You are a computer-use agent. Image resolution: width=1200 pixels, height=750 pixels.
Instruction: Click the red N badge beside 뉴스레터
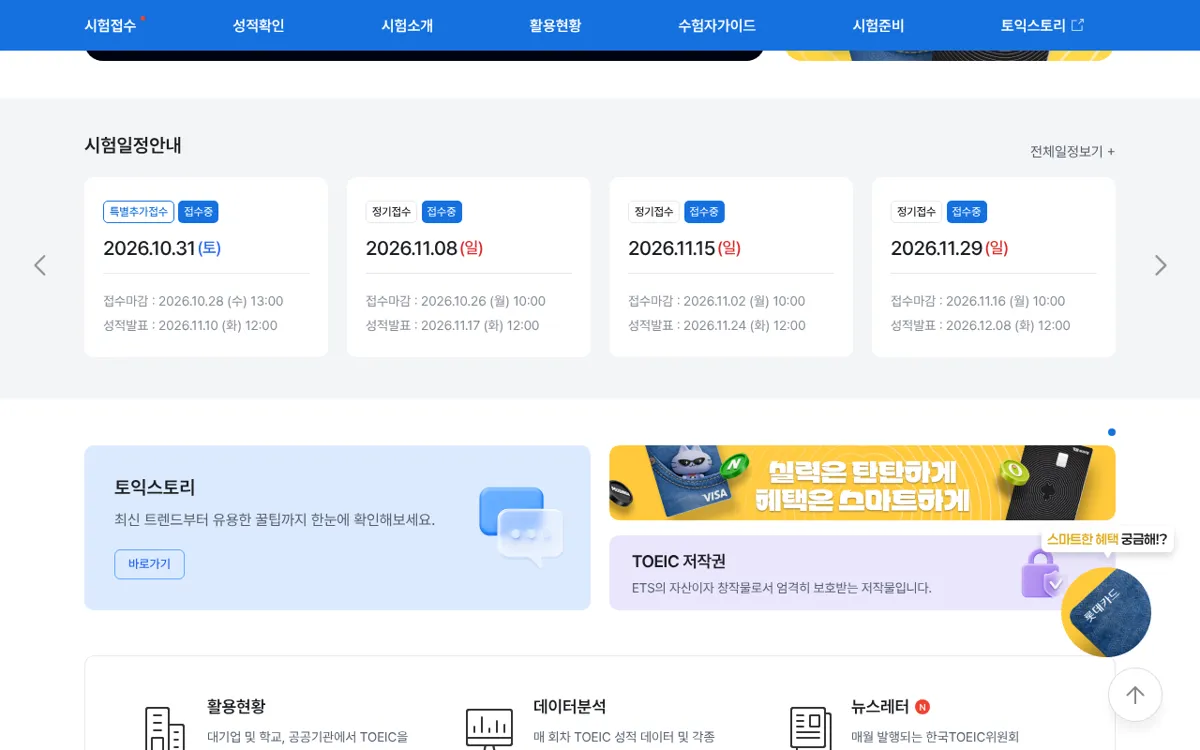(922, 707)
